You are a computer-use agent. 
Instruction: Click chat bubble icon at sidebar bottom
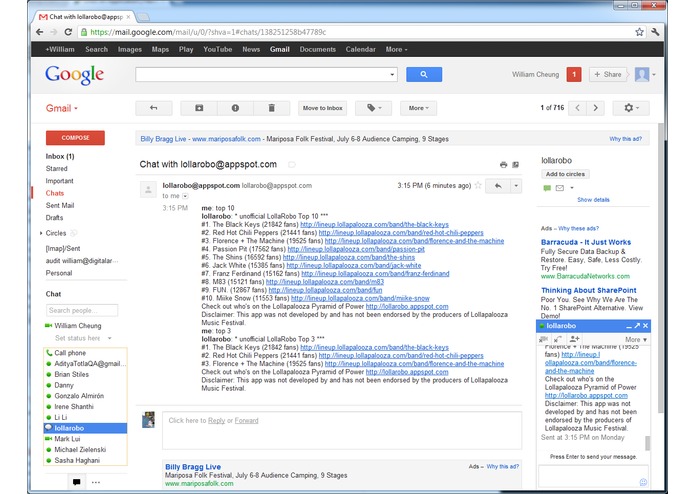(77, 482)
